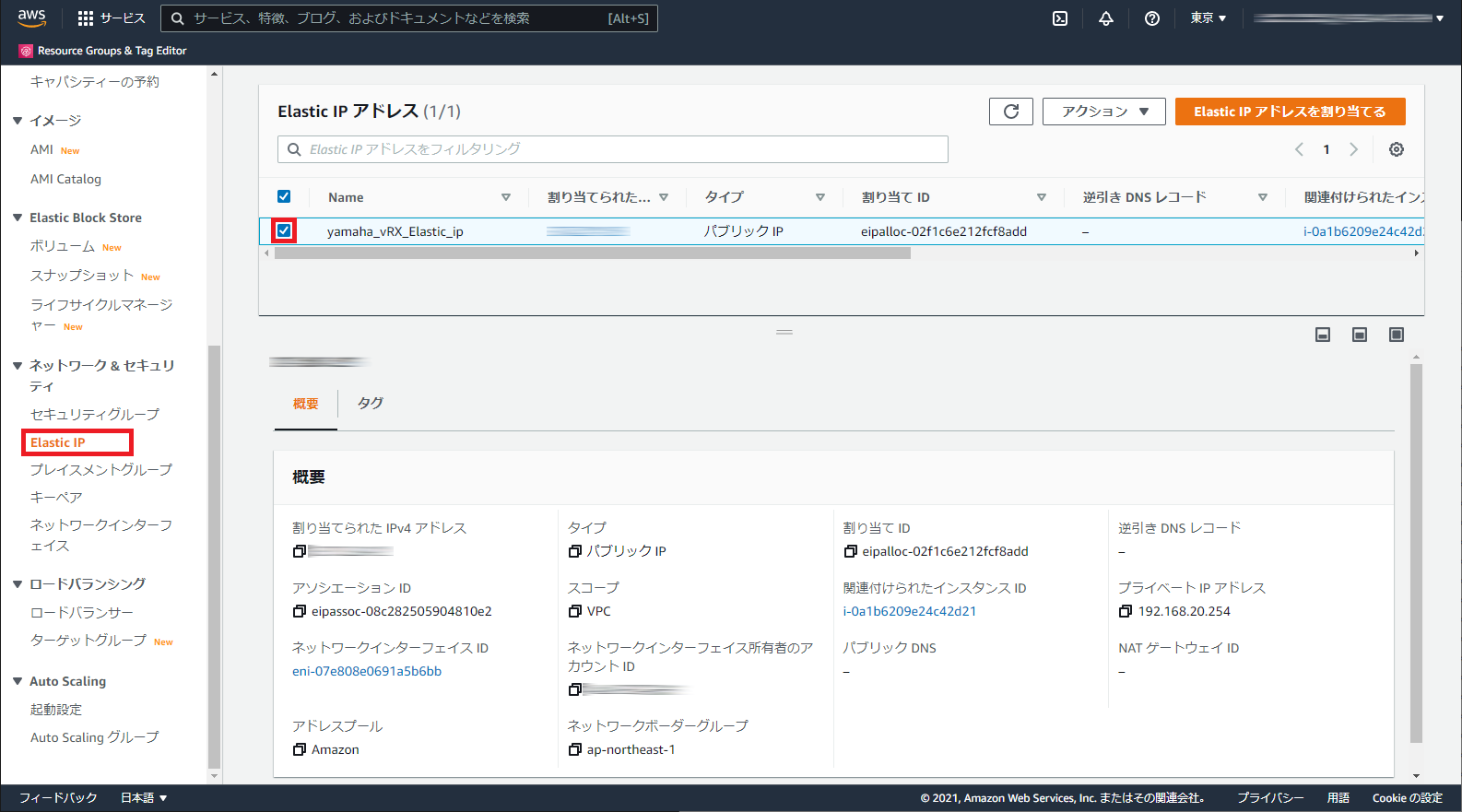Open the サービス grid menu
Image resolution: width=1462 pixels, height=812 pixels.
(112, 18)
